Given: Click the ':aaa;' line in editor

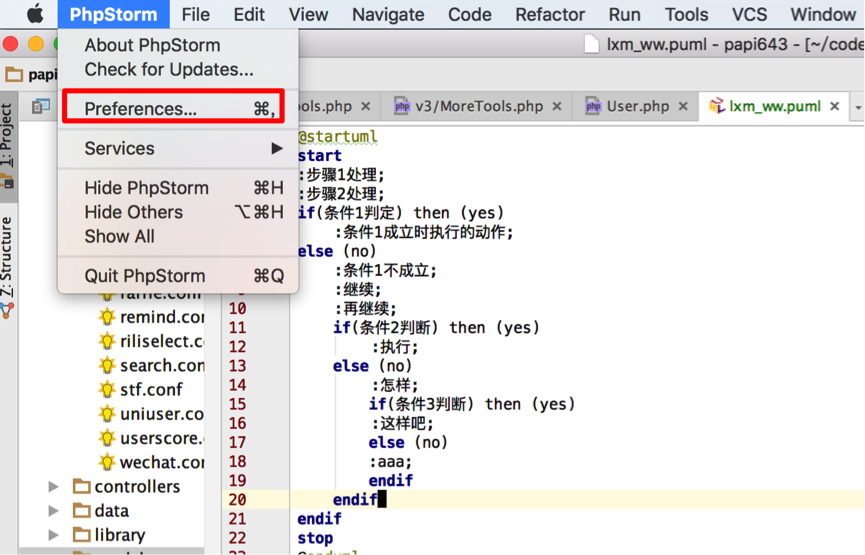Looking at the screenshot, I should pos(391,461).
